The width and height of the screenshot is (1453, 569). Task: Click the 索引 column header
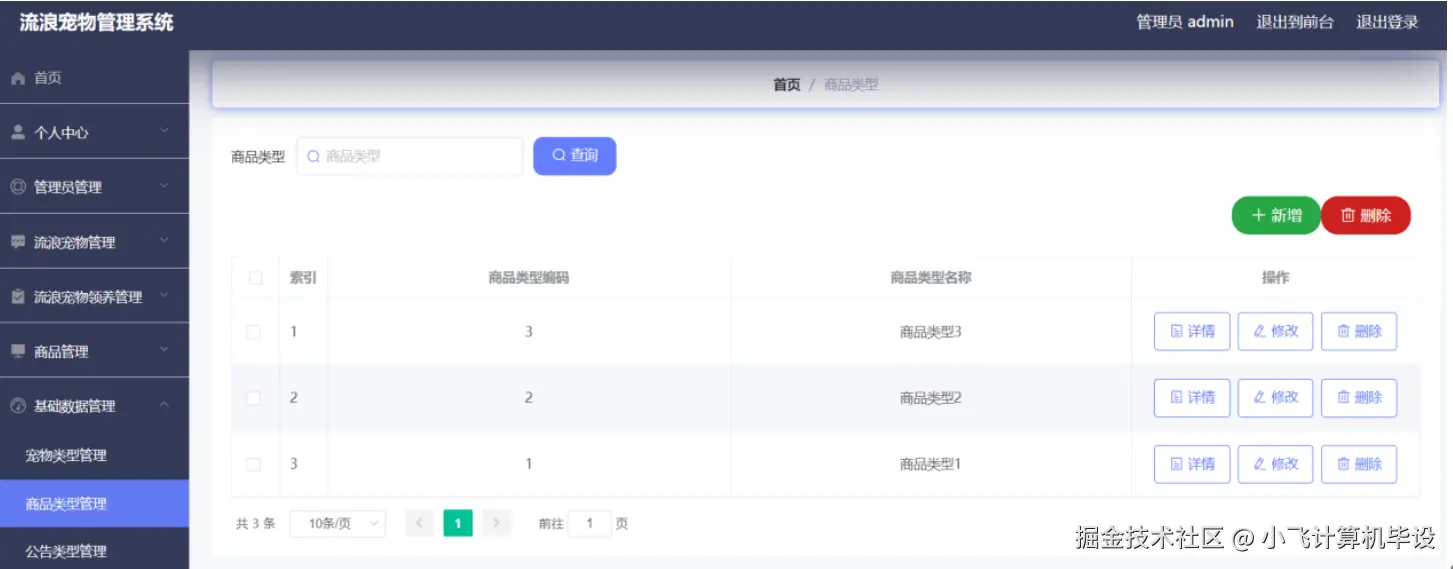coord(303,278)
